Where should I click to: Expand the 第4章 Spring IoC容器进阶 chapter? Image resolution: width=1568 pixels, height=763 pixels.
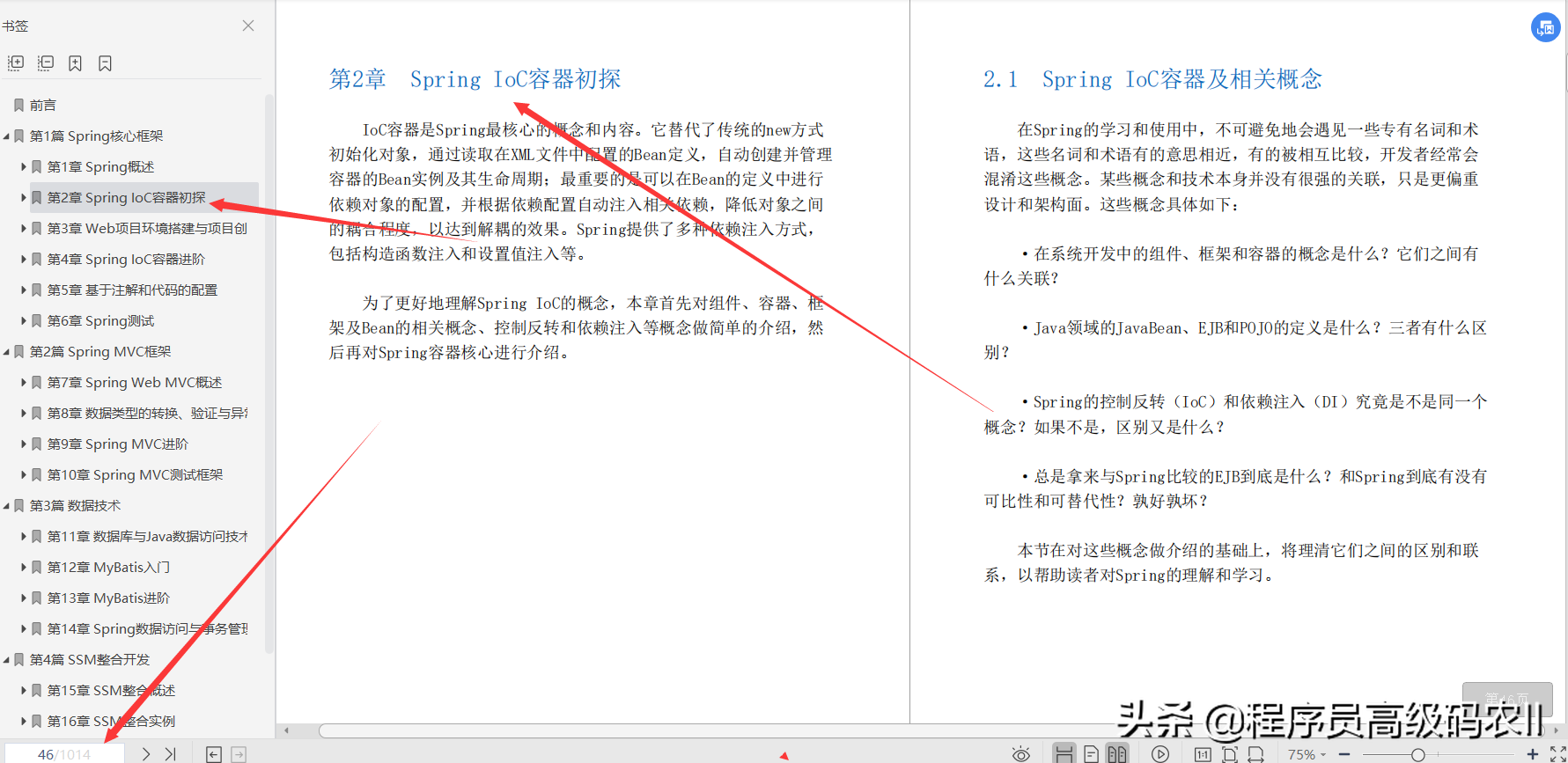tap(24, 259)
